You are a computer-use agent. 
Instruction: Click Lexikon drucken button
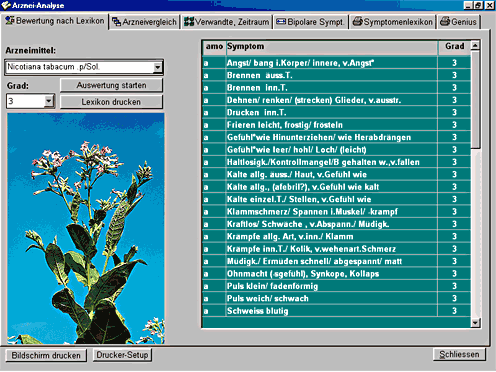(x=111, y=102)
